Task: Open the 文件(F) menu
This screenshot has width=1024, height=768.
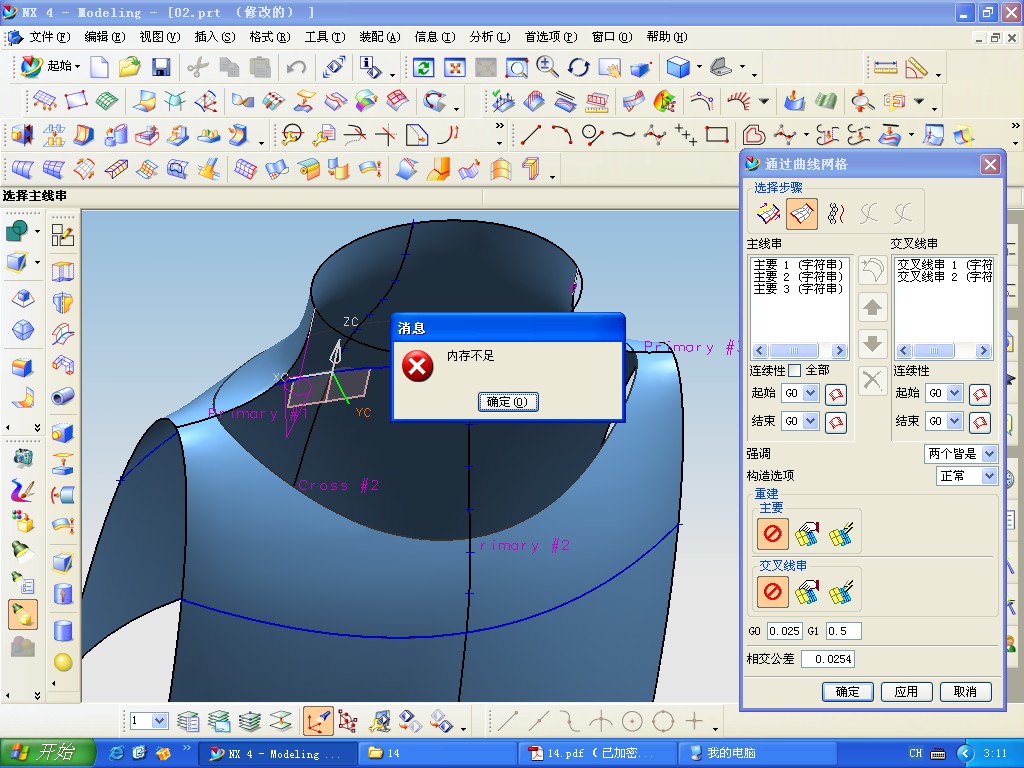Action: (50, 37)
